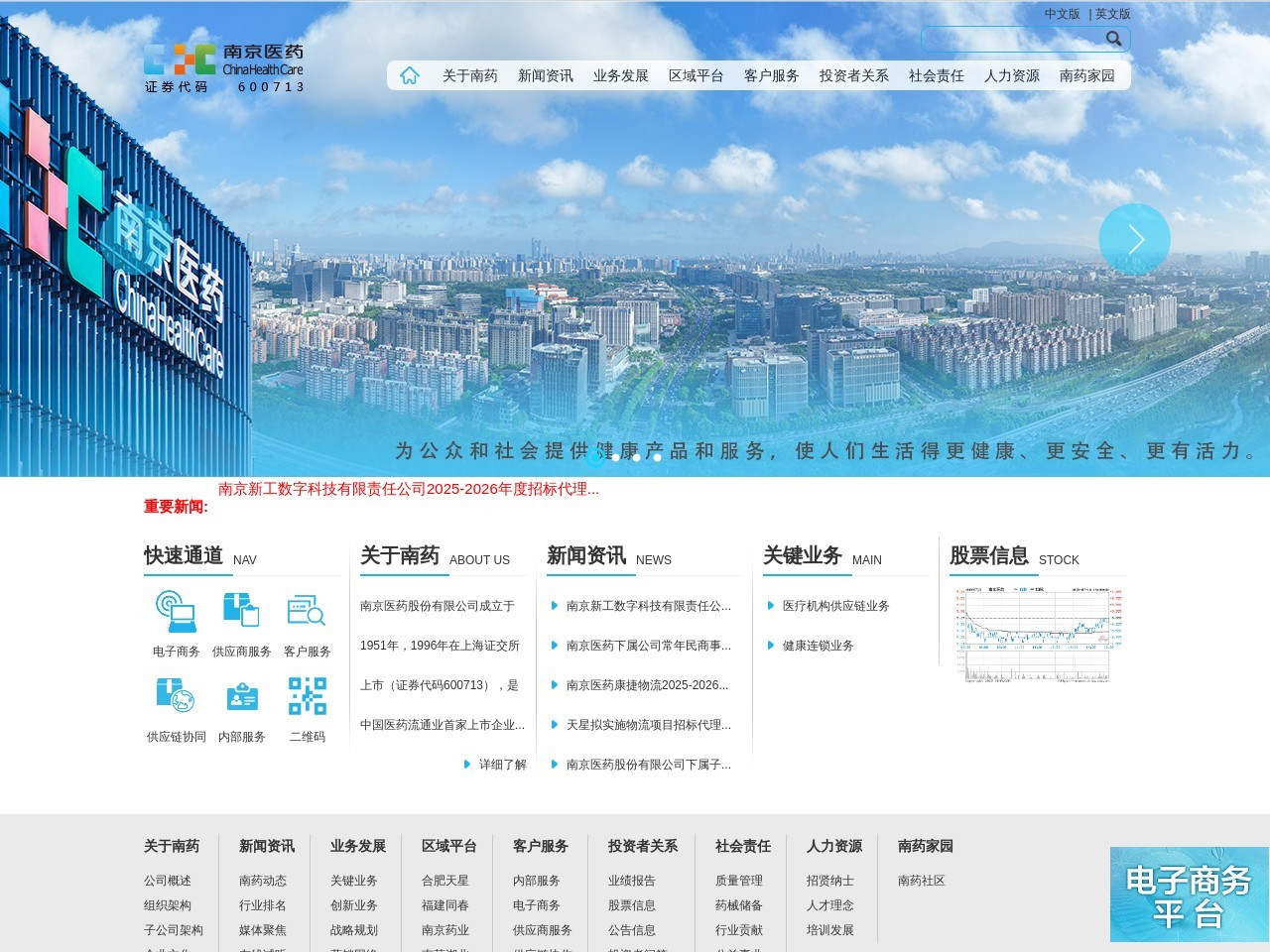
Task: Open the 电子商务平台 floating banner
Action: click(x=1189, y=894)
